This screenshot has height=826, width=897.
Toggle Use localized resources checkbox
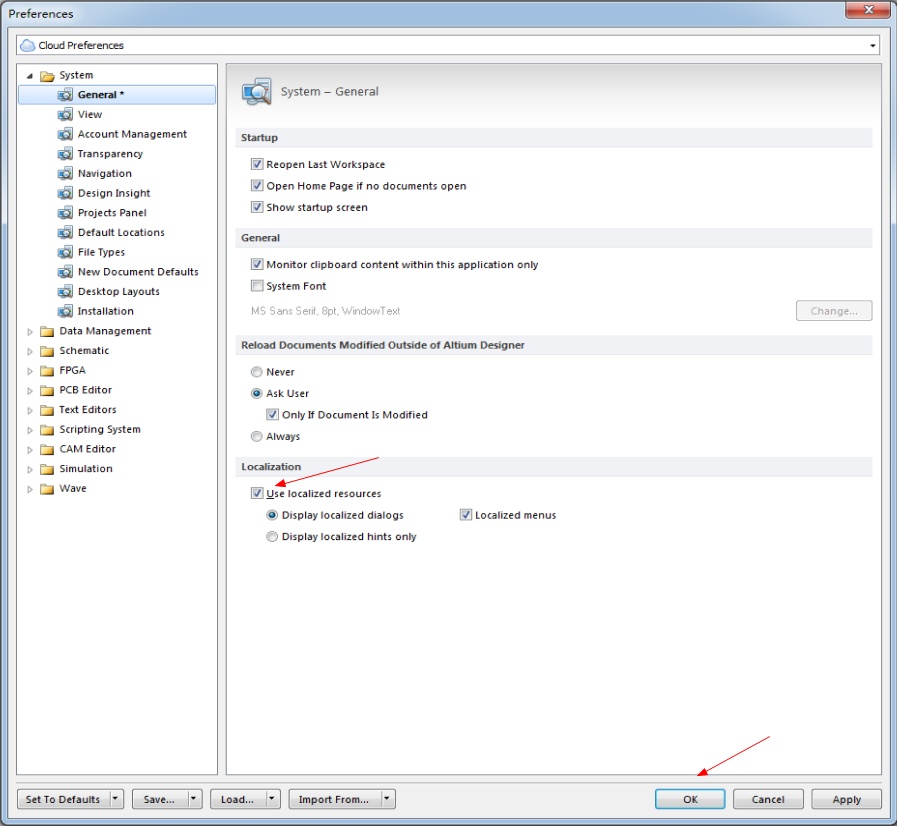[x=257, y=493]
